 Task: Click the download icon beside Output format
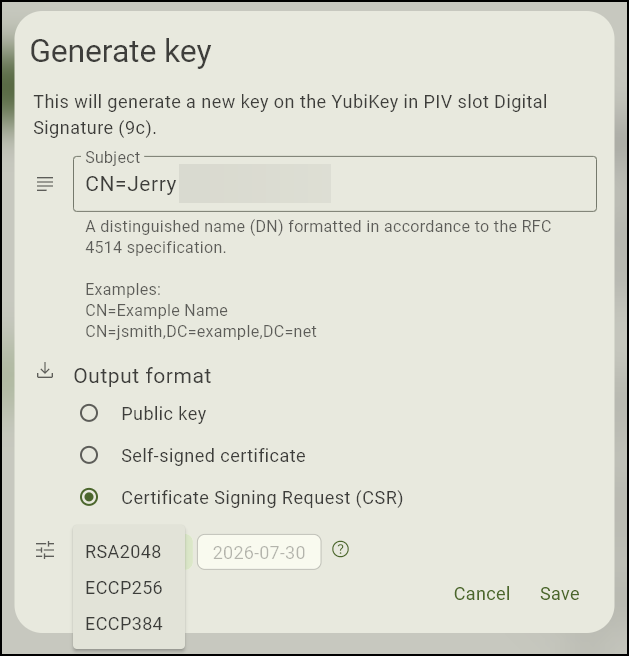(x=45, y=372)
